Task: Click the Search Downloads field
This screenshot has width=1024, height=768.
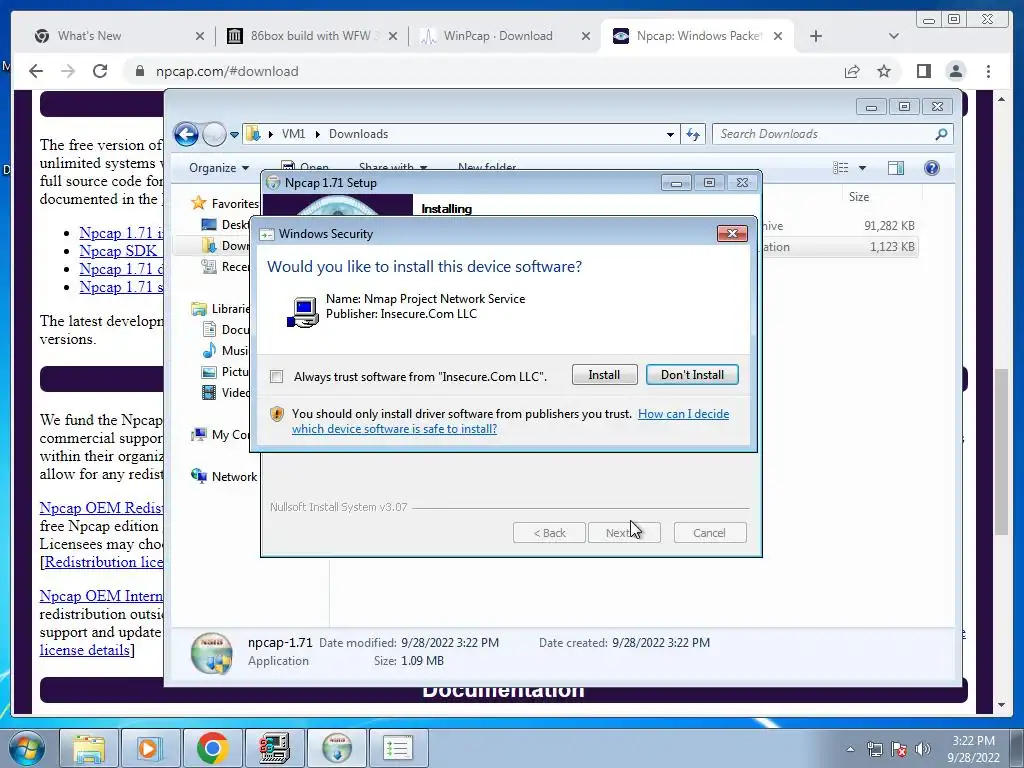Action: click(833, 135)
